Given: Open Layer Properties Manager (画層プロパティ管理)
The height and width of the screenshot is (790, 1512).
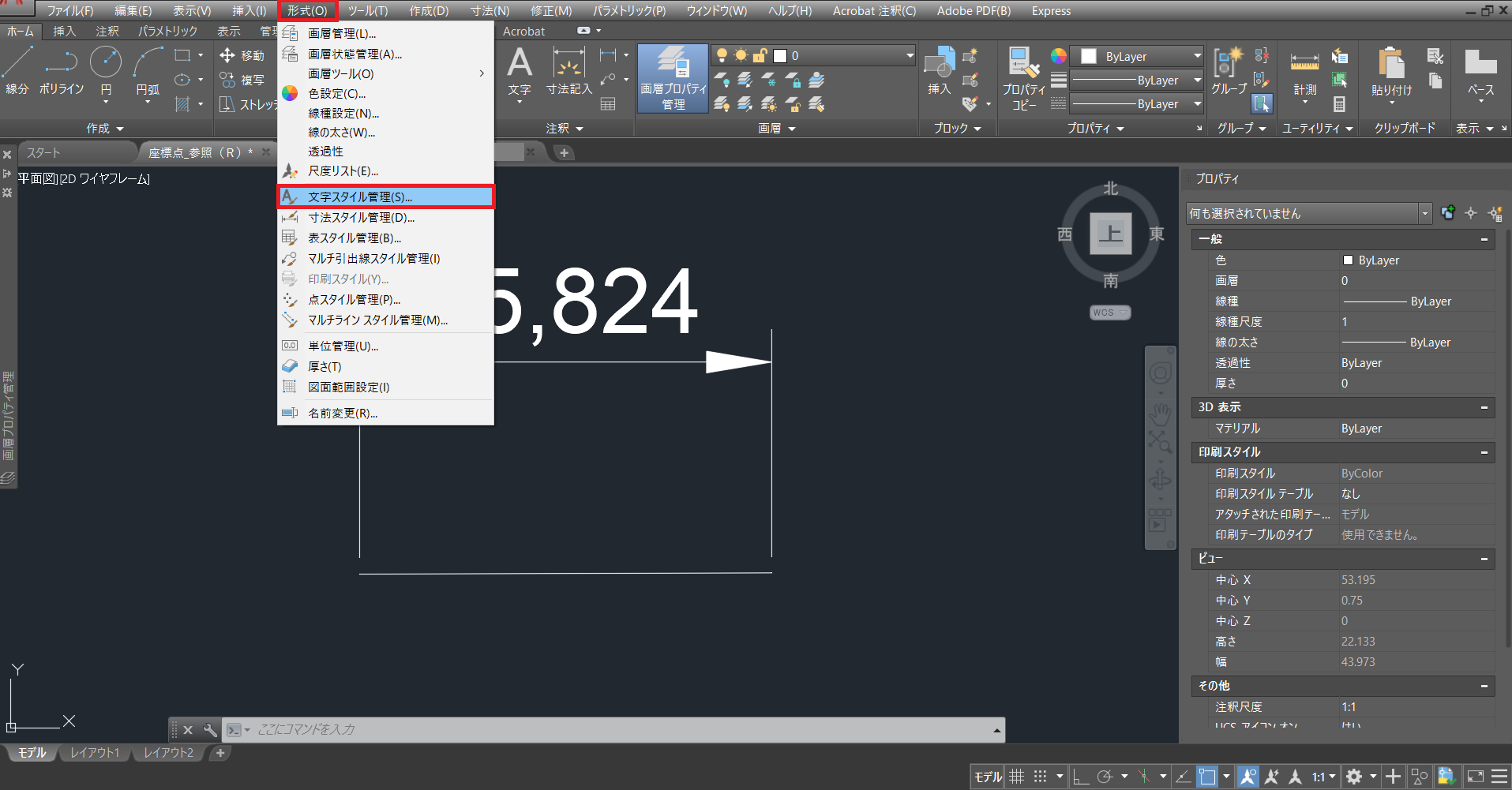Looking at the screenshot, I should 673,78.
